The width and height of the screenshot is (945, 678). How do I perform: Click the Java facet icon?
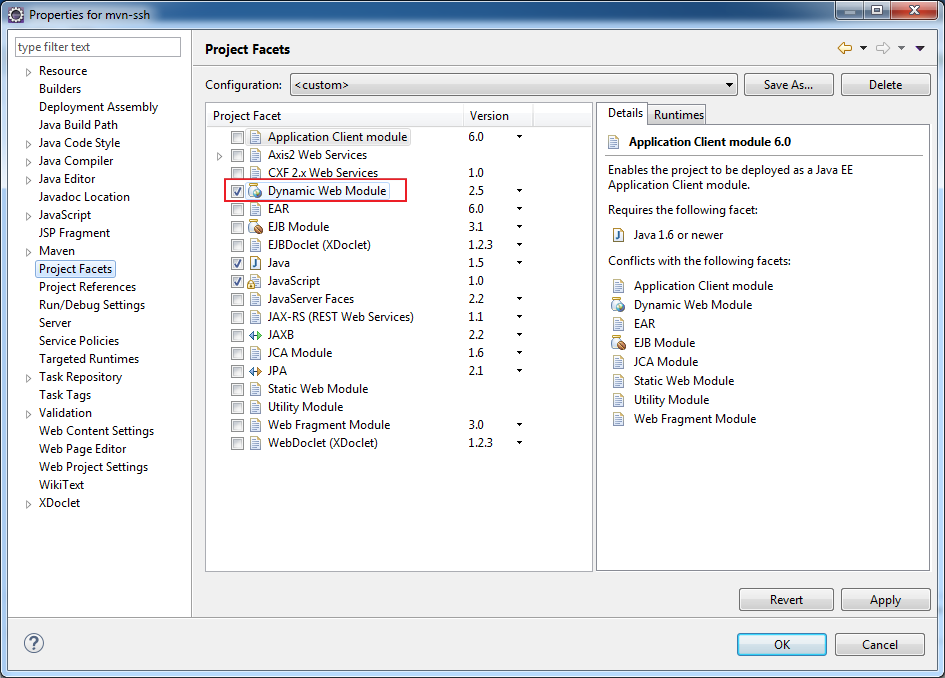coord(256,263)
